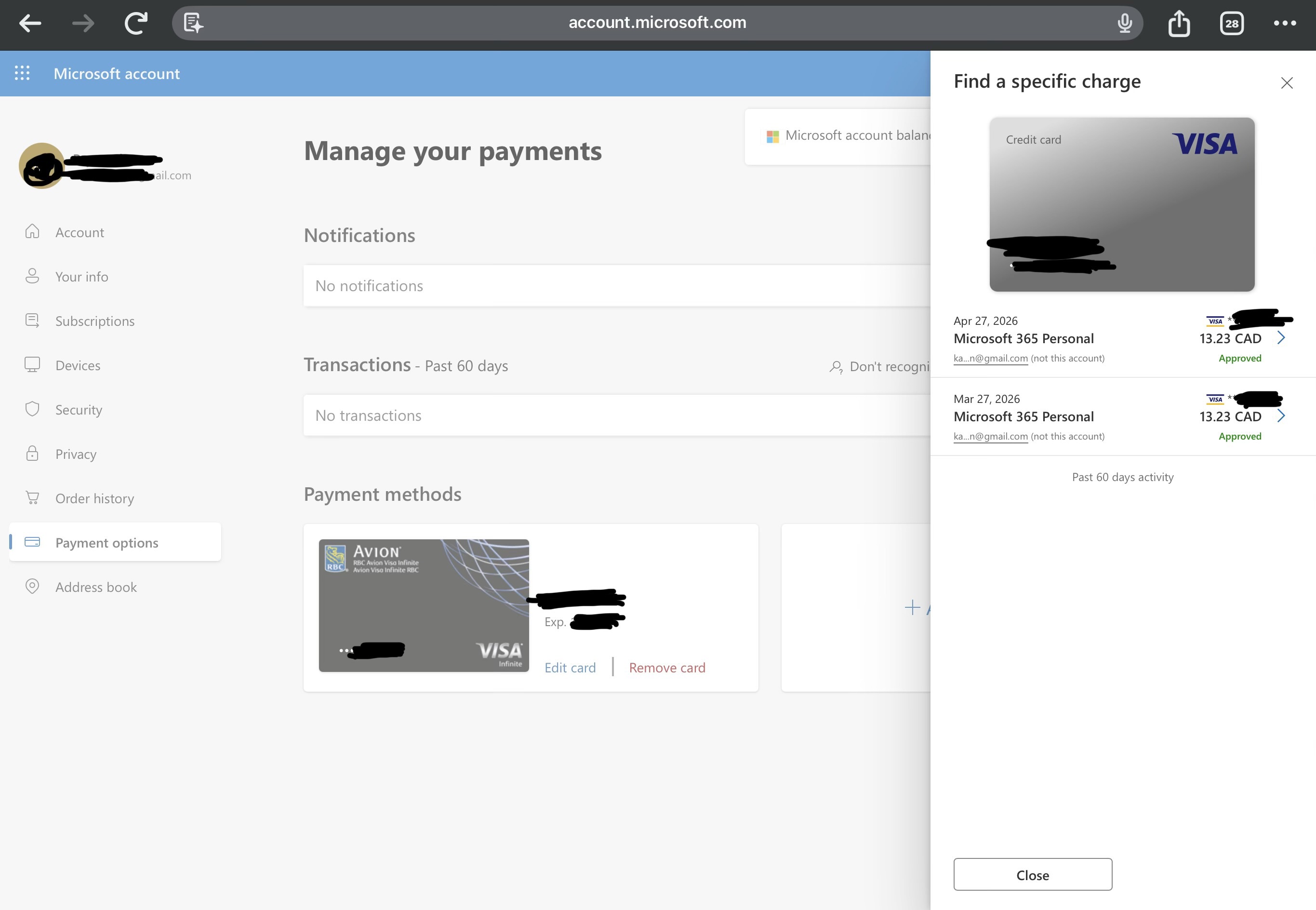Click the Security shield icon

coord(32,409)
